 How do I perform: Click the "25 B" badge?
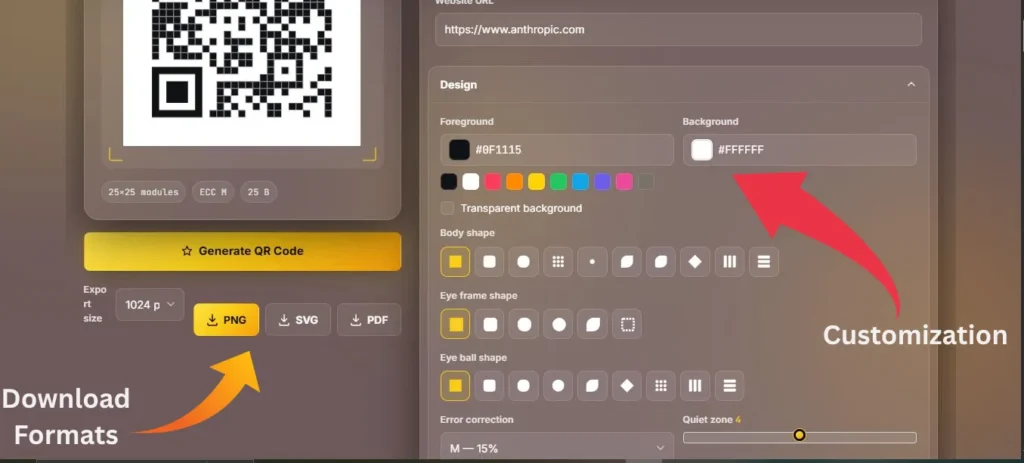pyautogui.click(x=259, y=193)
